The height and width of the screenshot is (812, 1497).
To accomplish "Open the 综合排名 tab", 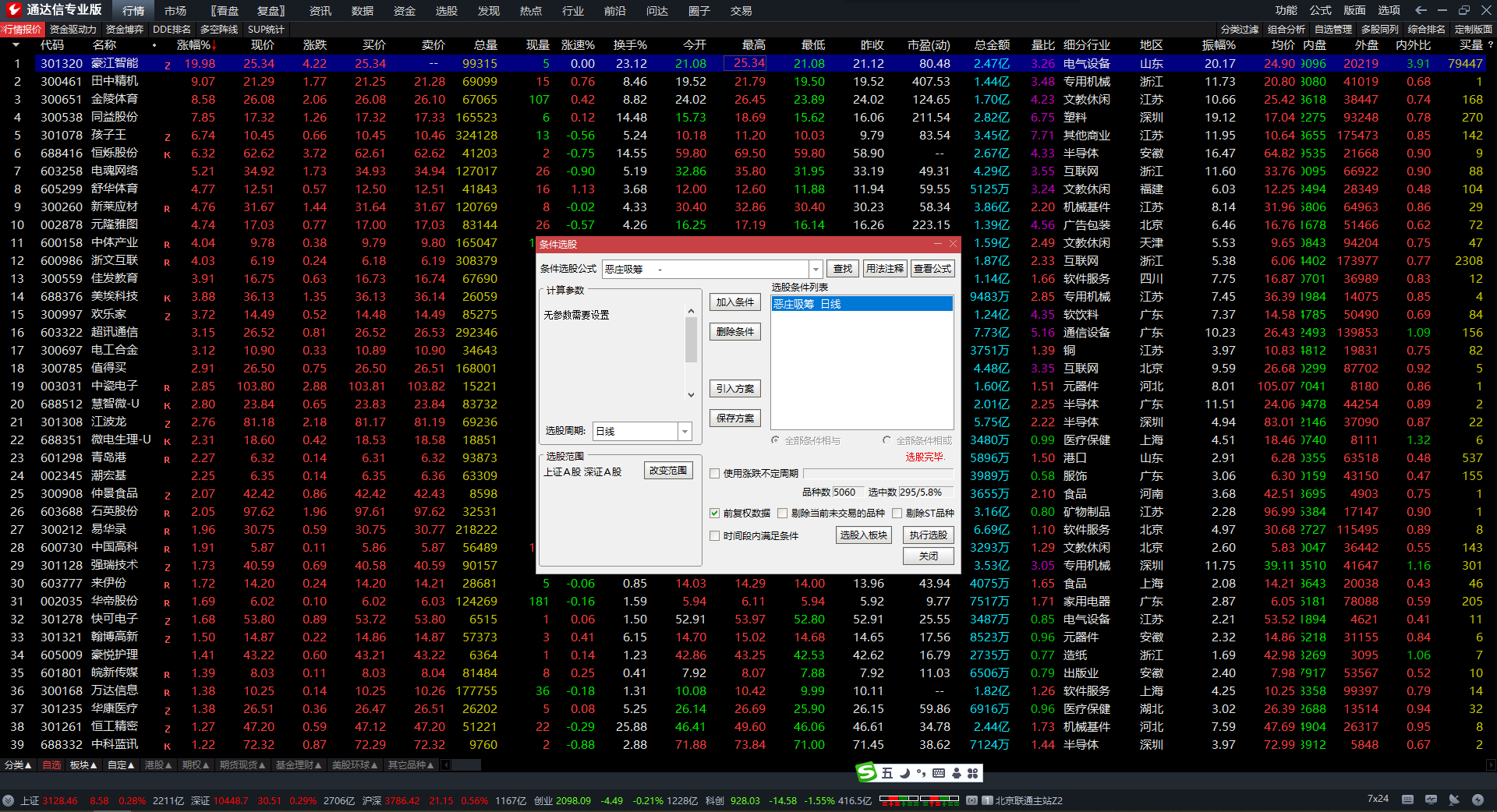I will [x=1427, y=30].
